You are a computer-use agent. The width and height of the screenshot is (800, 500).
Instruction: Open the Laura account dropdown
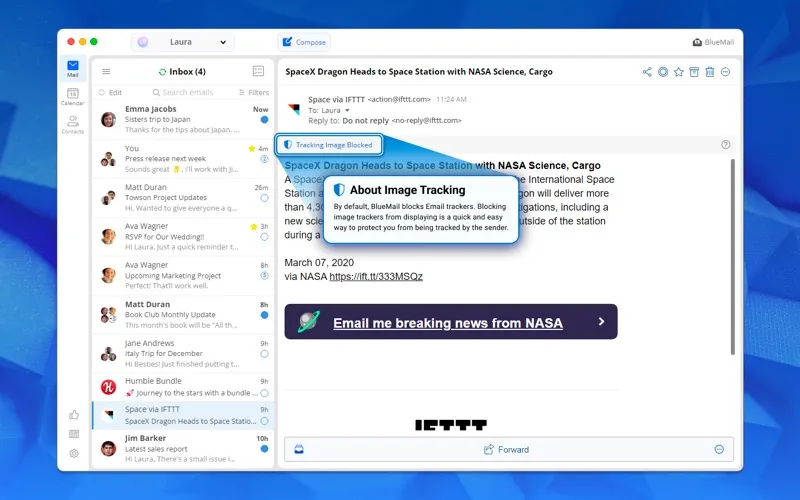(183, 42)
